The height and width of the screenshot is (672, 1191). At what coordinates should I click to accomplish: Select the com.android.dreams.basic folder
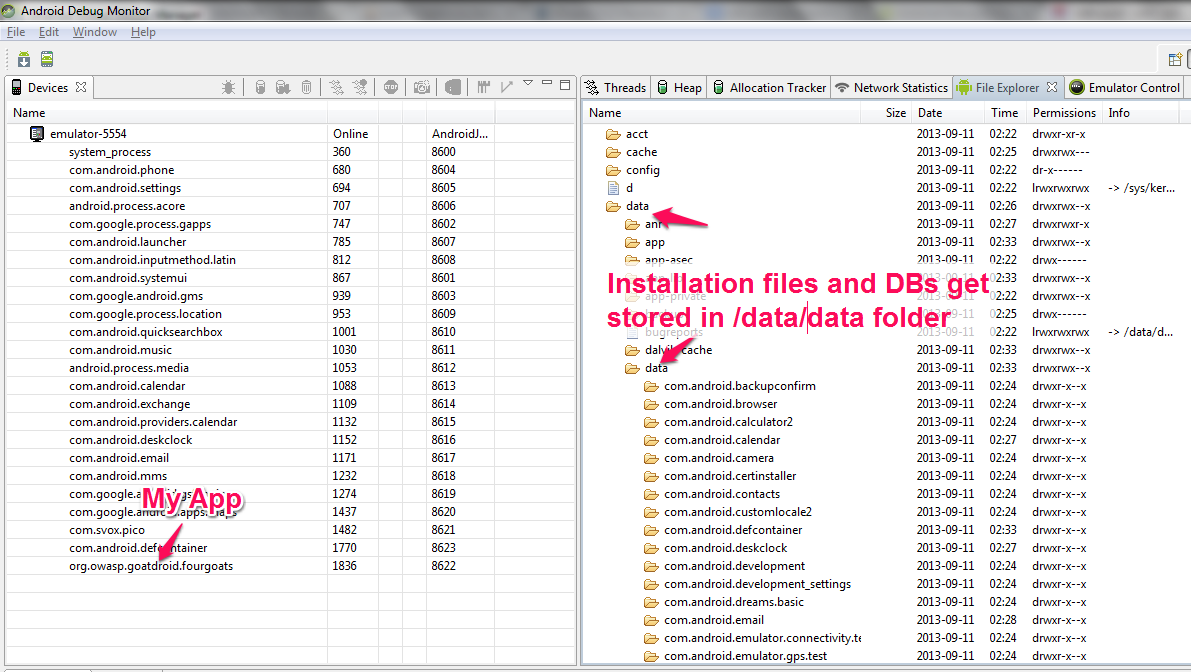734,602
